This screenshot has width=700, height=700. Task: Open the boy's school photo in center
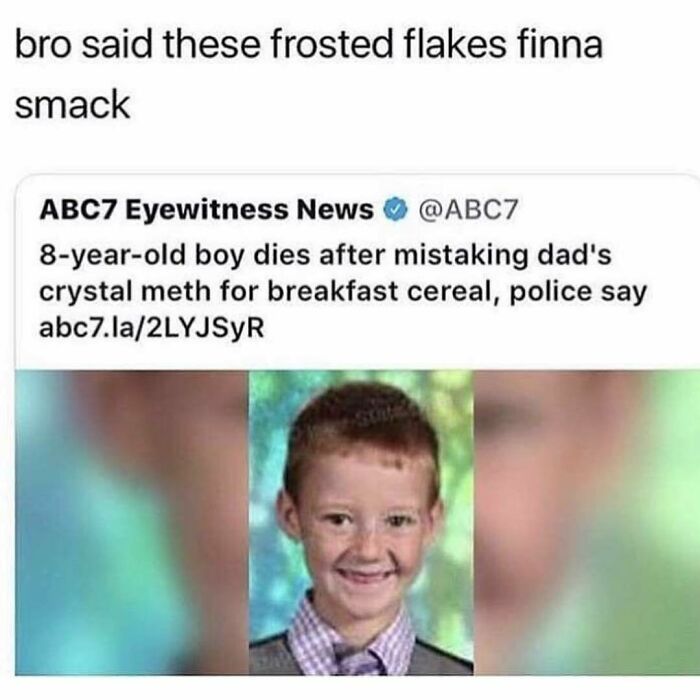361,522
